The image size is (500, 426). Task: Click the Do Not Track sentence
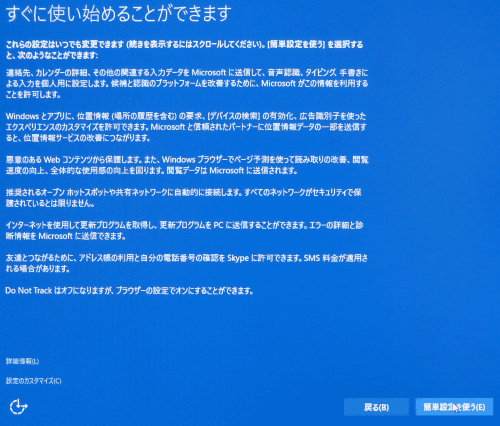129,291
